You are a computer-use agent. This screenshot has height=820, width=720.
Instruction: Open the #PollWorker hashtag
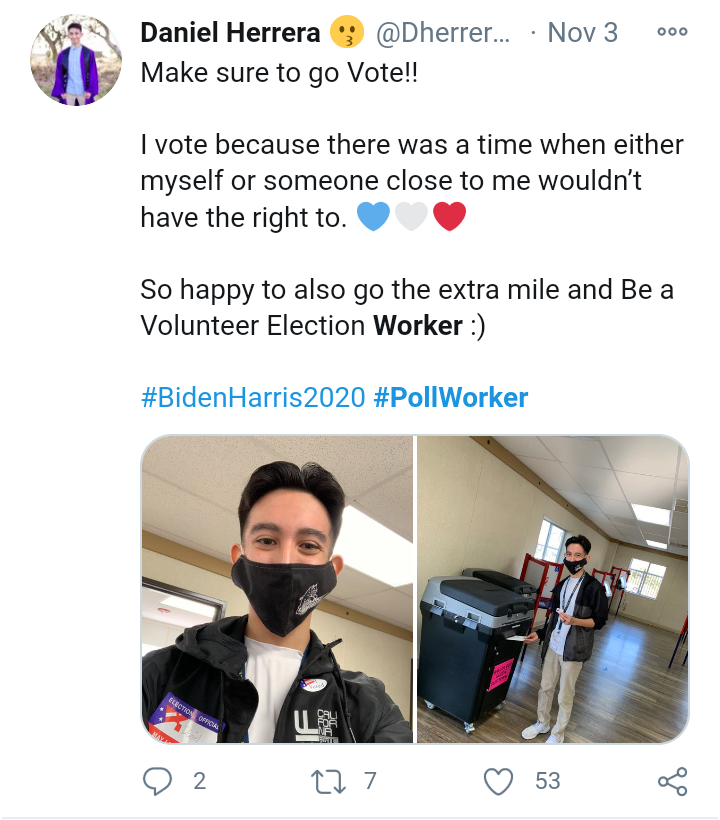tap(451, 397)
